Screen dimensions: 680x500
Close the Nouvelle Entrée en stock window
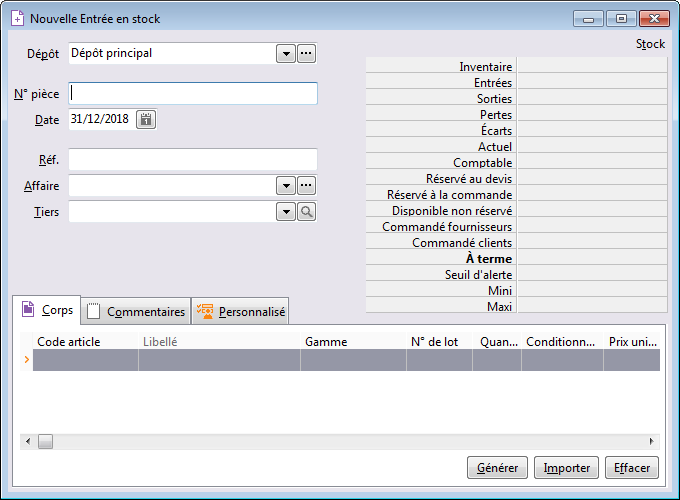tap(654, 19)
